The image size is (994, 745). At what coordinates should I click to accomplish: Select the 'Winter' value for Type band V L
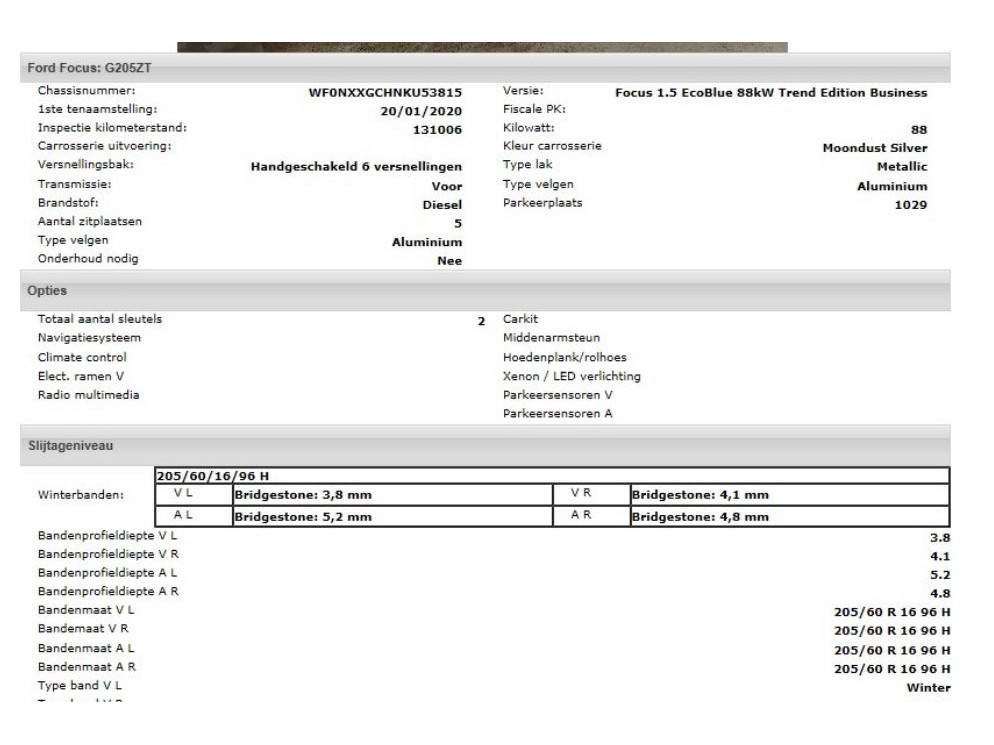point(928,688)
